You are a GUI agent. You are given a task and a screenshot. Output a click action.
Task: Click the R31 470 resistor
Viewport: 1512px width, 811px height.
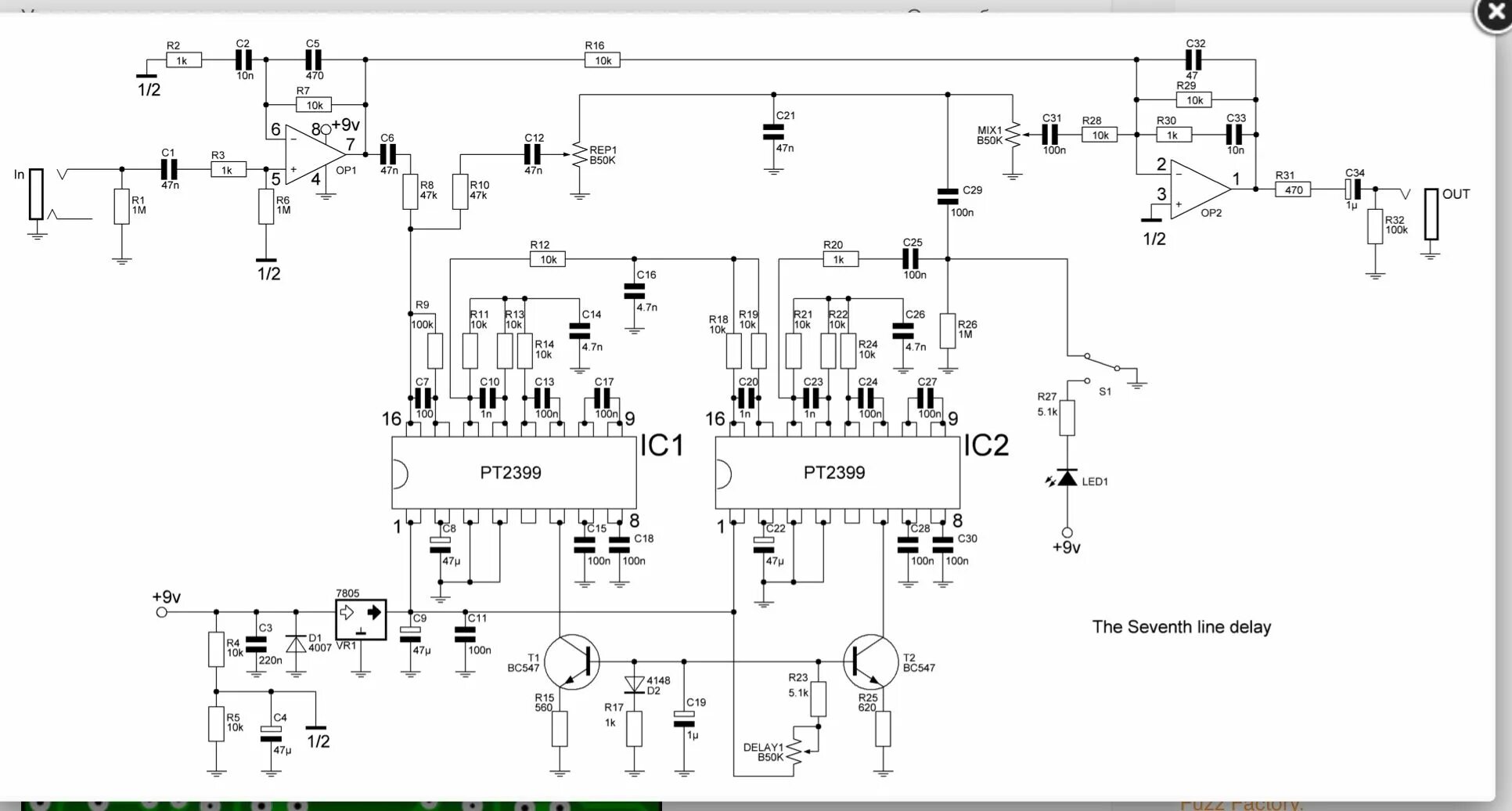(x=1293, y=189)
